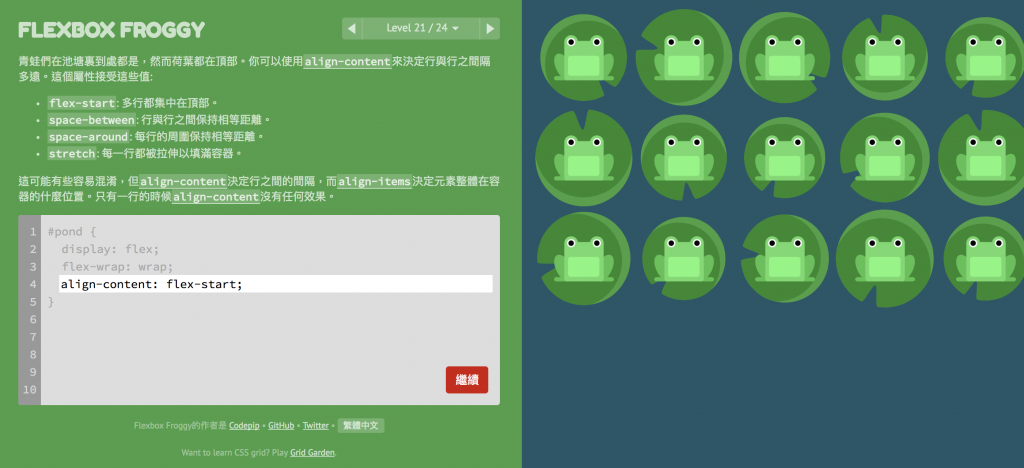Click the align-items help term

(x=374, y=181)
